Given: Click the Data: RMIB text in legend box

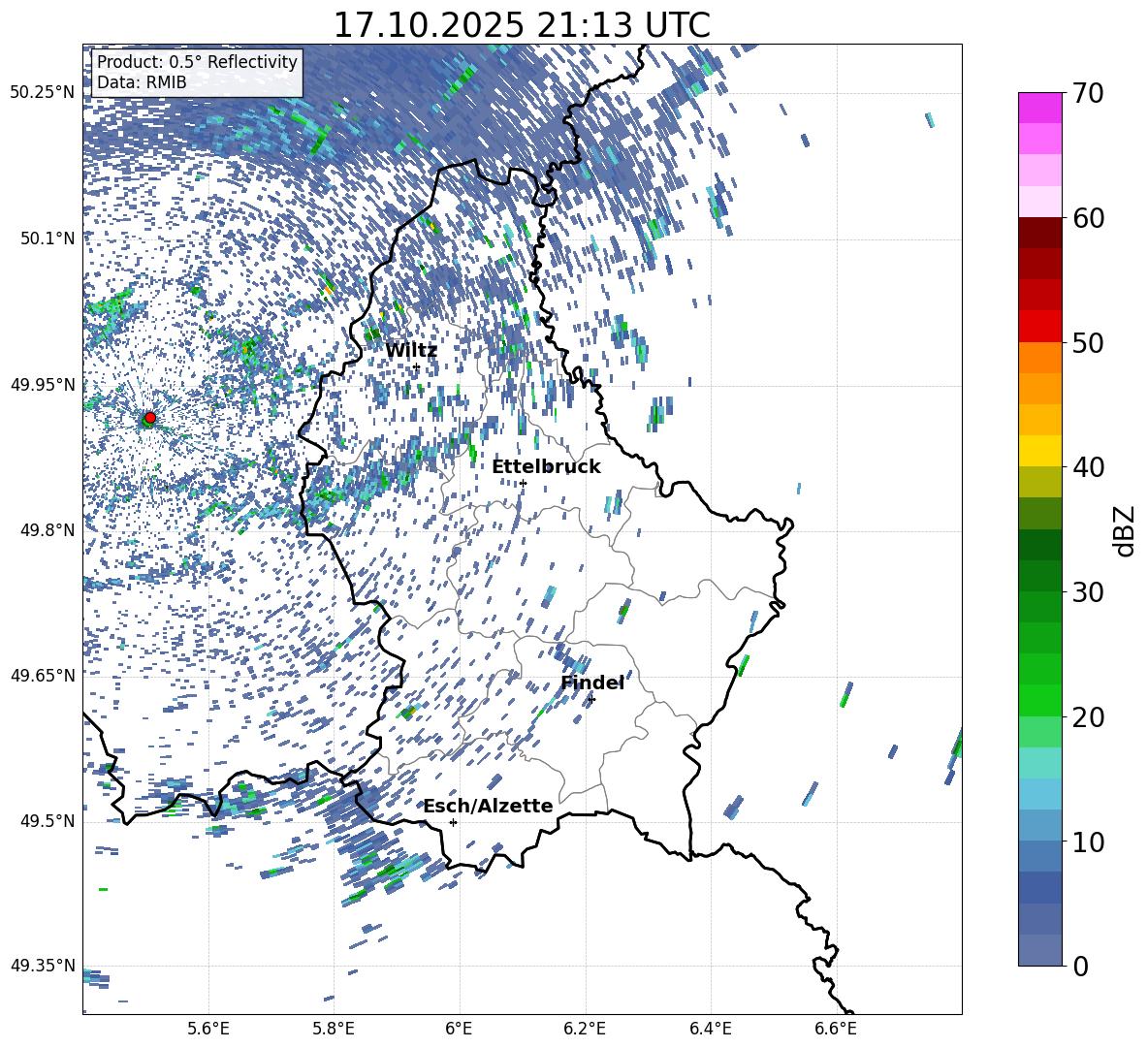Looking at the screenshot, I should 142,82.
